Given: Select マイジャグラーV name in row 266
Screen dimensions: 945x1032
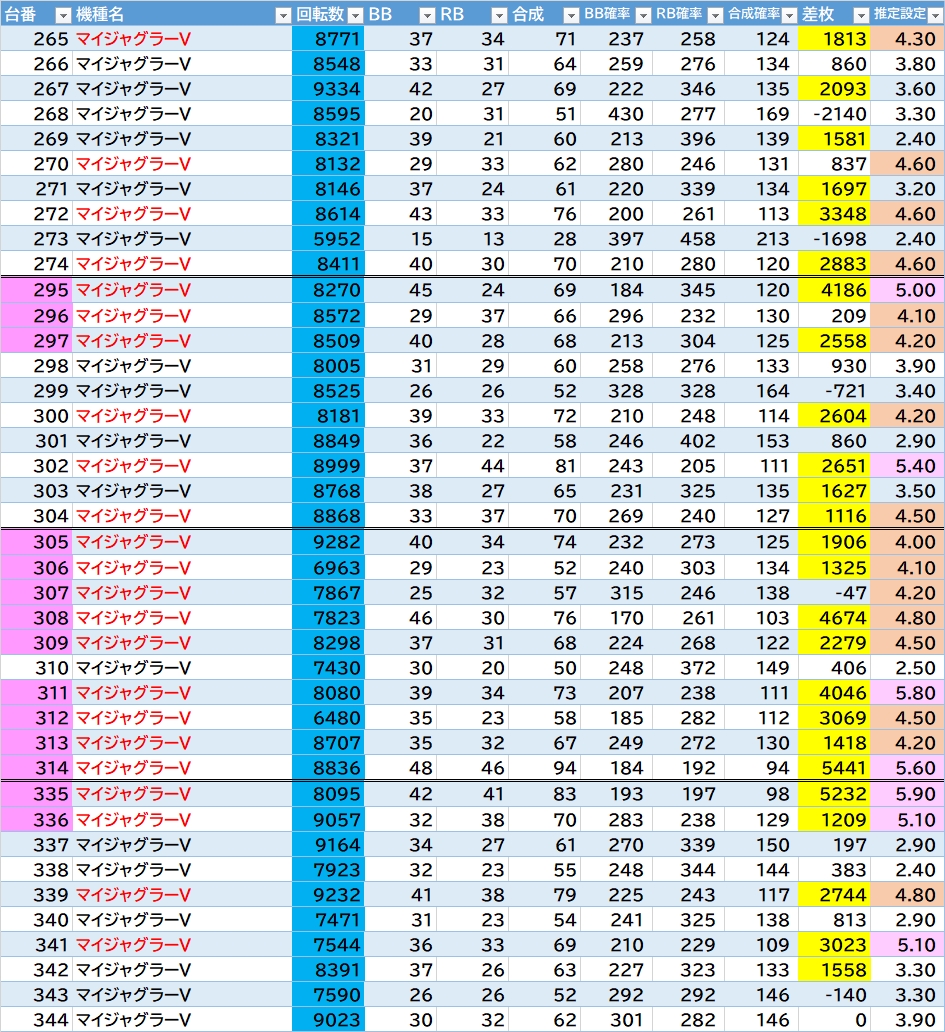Looking at the screenshot, I should tap(134, 64).
